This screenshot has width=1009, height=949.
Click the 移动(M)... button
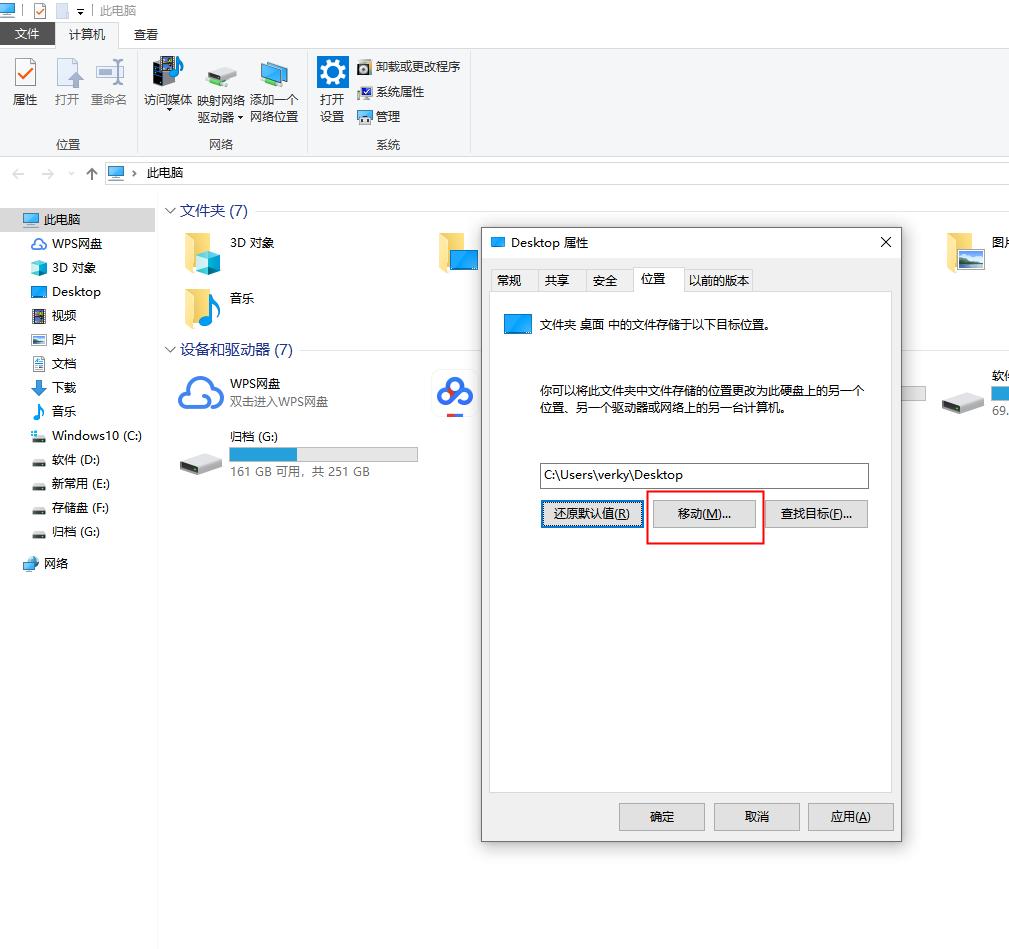click(704, 514)
